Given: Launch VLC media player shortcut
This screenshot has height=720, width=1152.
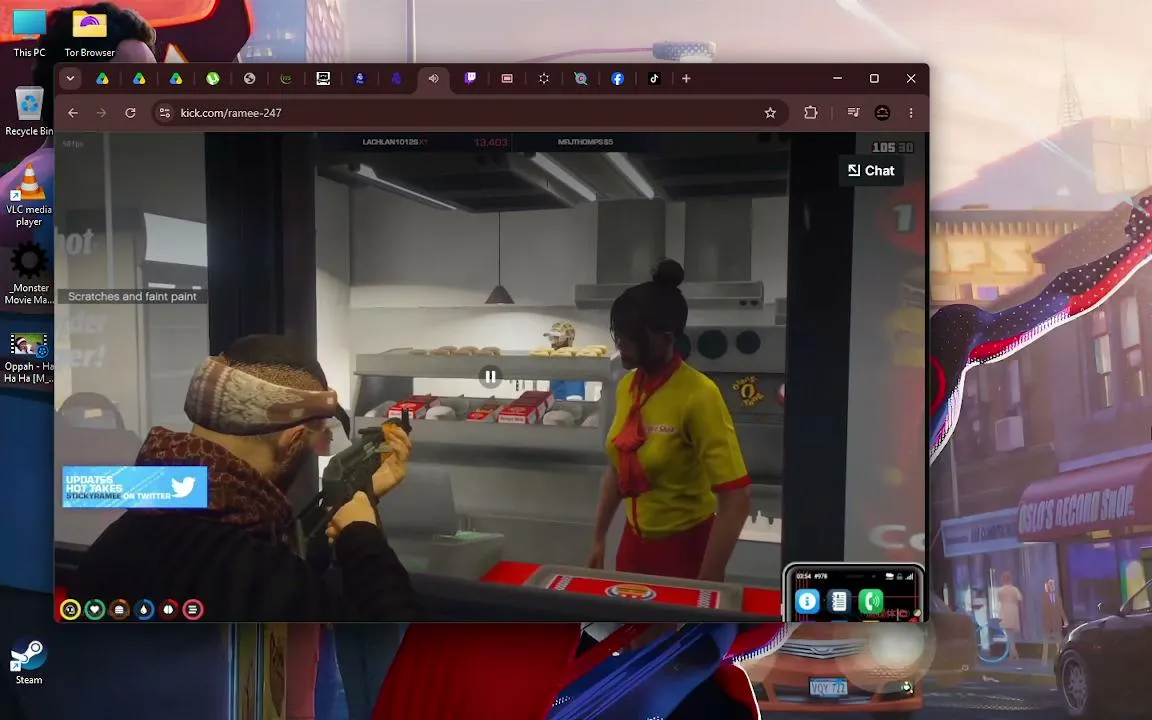Looking at the screenshot, I should click(29, 195).
